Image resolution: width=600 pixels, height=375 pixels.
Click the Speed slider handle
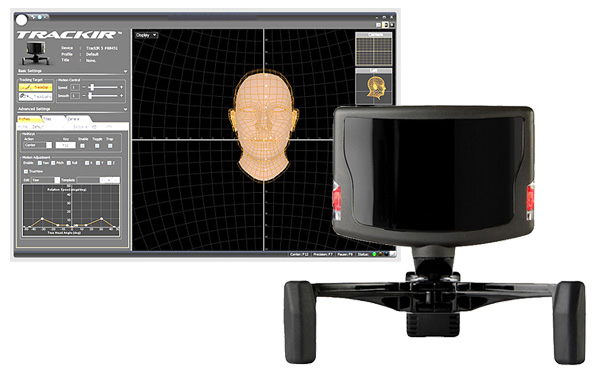click(92, 87)
